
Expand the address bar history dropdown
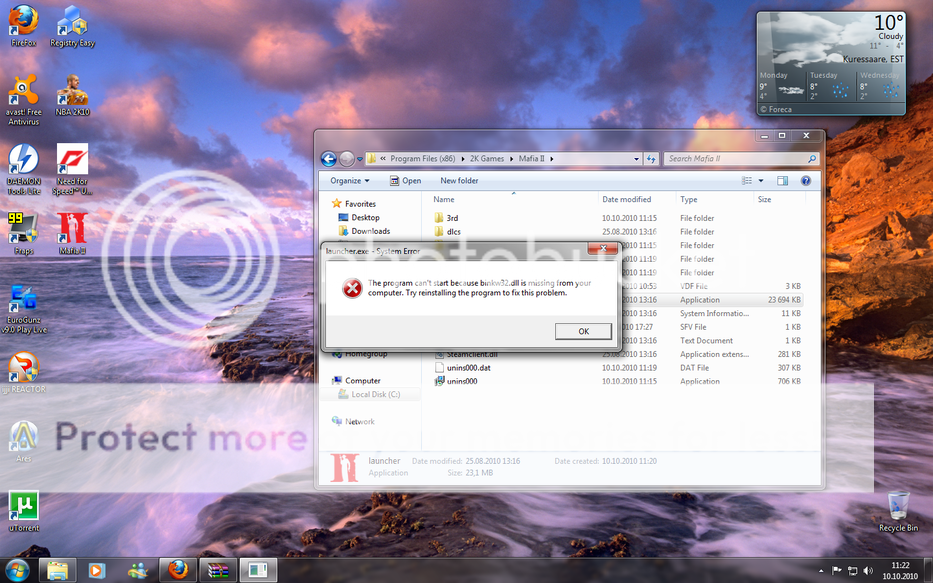point(637,159)
